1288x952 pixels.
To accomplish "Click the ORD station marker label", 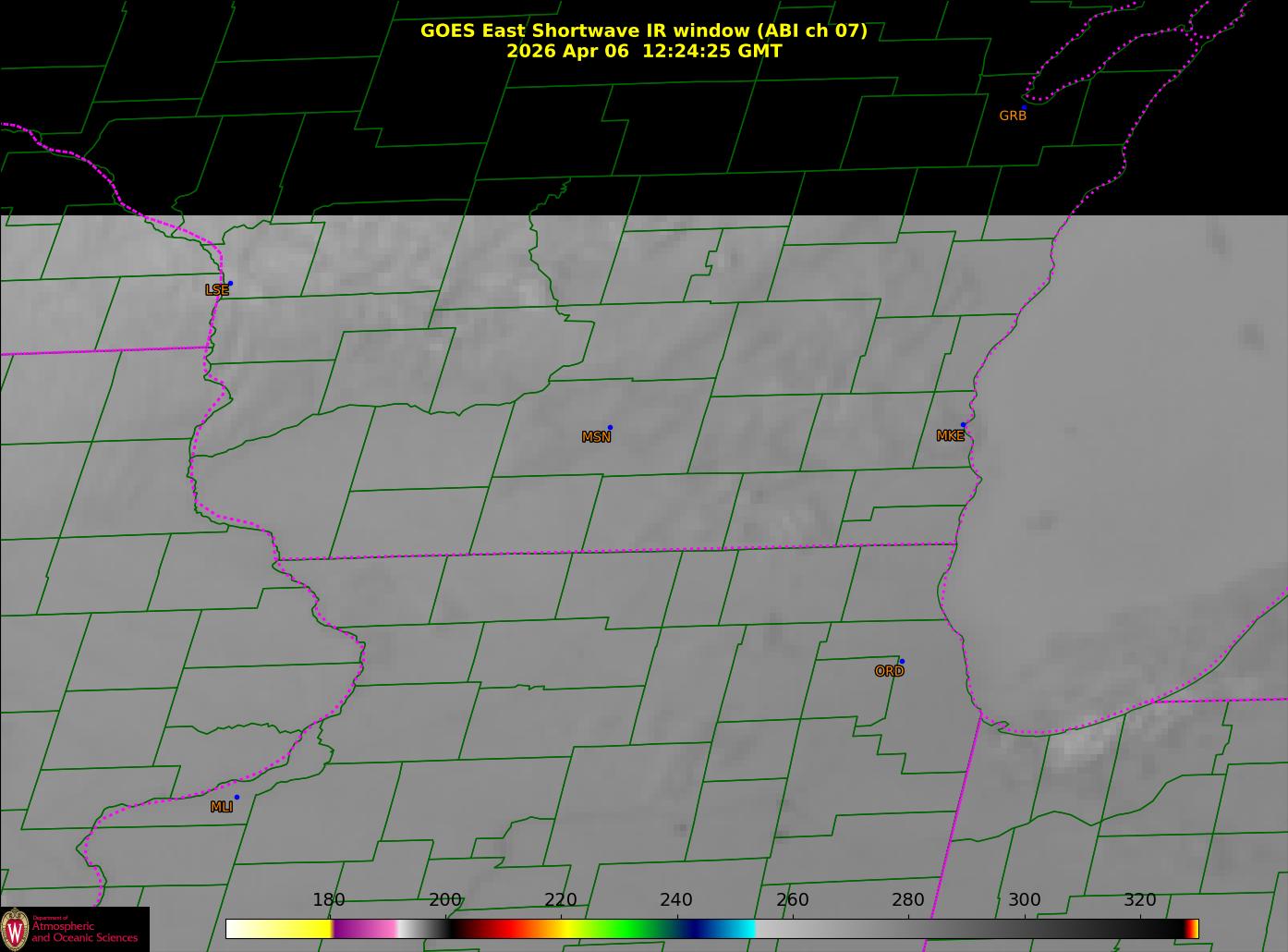I will click(889, 671).
